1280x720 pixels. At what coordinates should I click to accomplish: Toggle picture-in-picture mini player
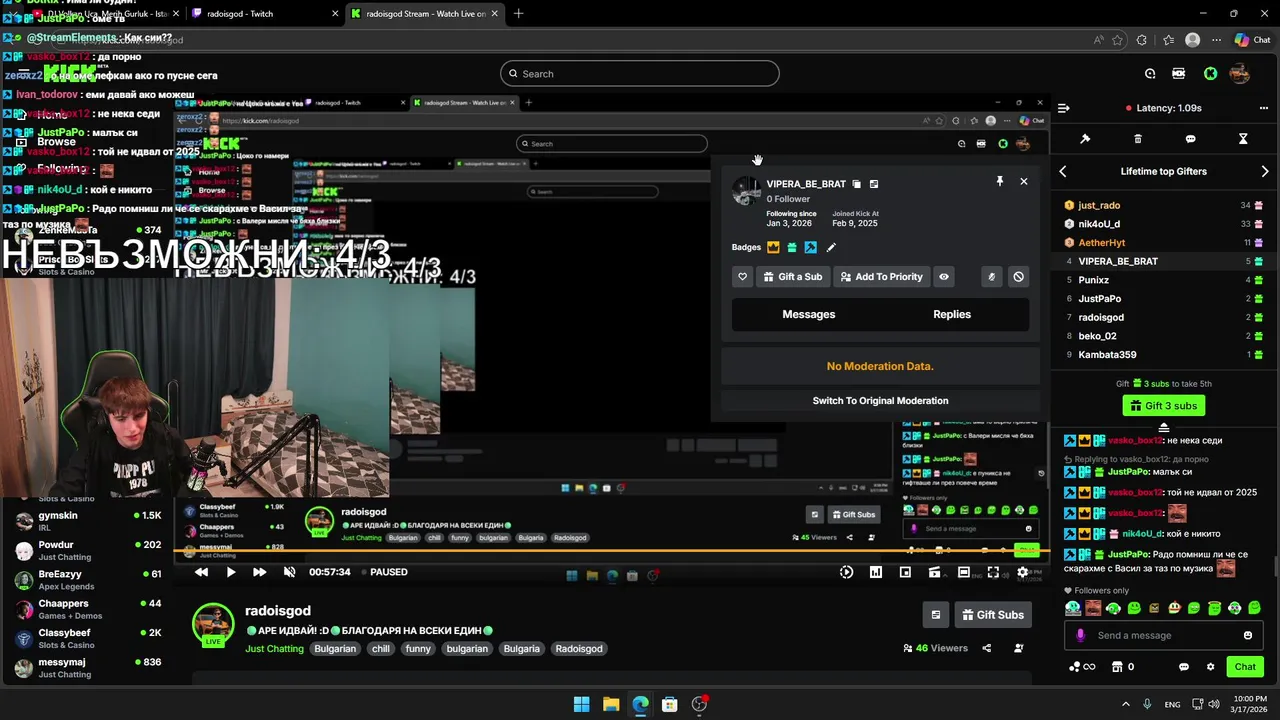pos(905,572)
